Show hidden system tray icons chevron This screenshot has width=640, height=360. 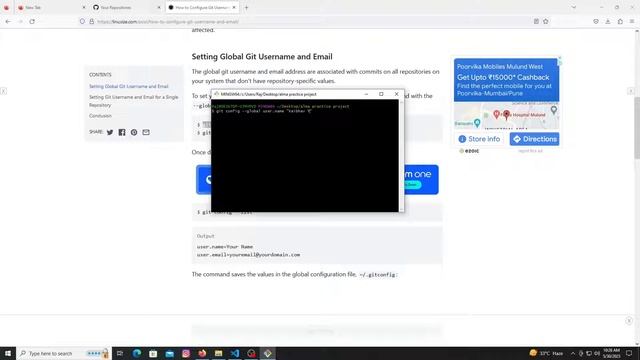click(573, 353)
